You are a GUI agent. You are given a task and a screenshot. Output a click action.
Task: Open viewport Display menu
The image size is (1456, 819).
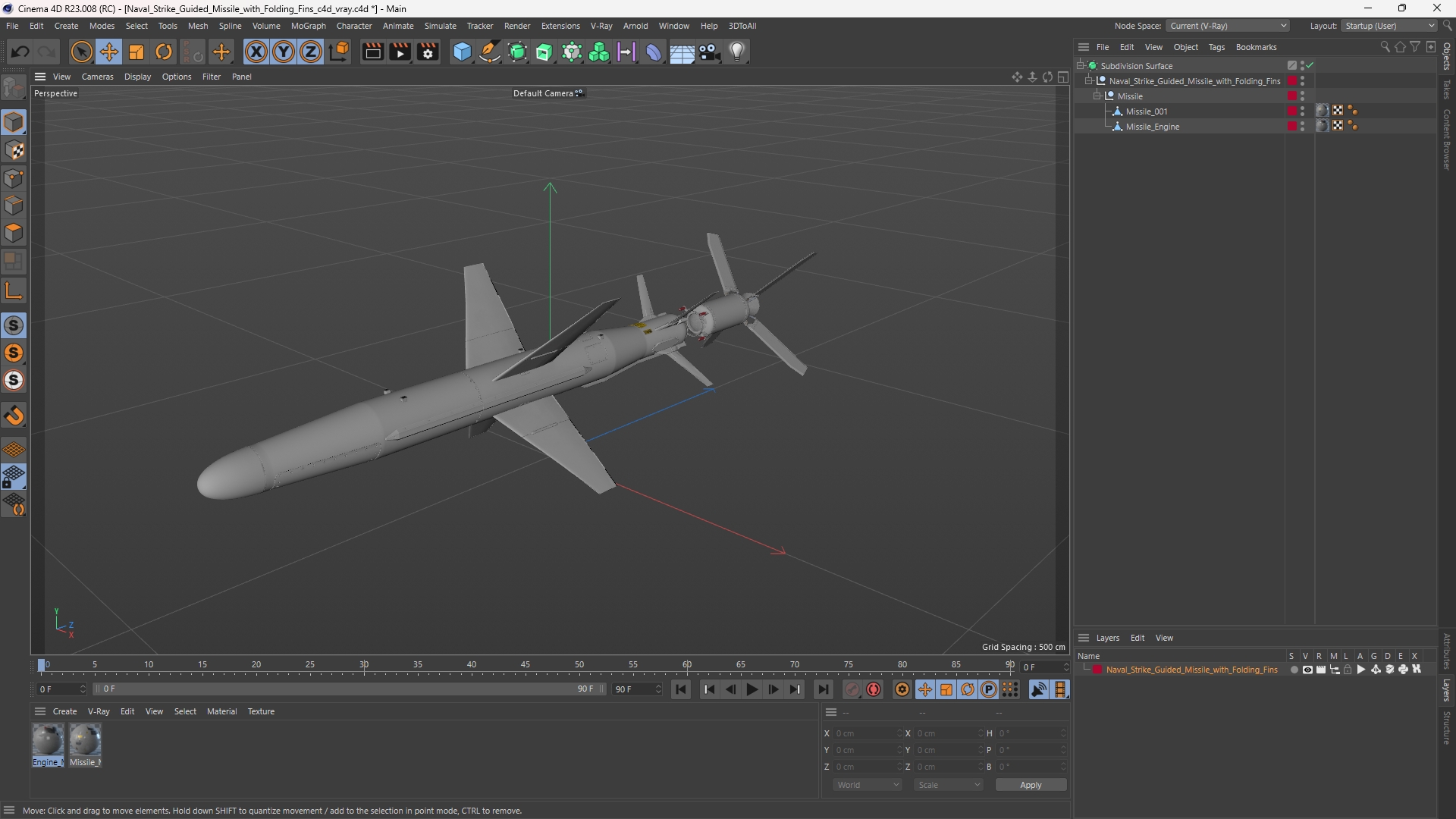pyautogui.click(x=137, y=77)
